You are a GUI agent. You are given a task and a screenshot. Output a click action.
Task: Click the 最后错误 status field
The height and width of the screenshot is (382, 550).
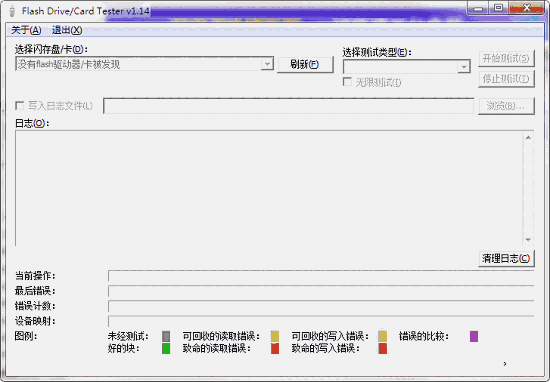(x=321, y=291)
